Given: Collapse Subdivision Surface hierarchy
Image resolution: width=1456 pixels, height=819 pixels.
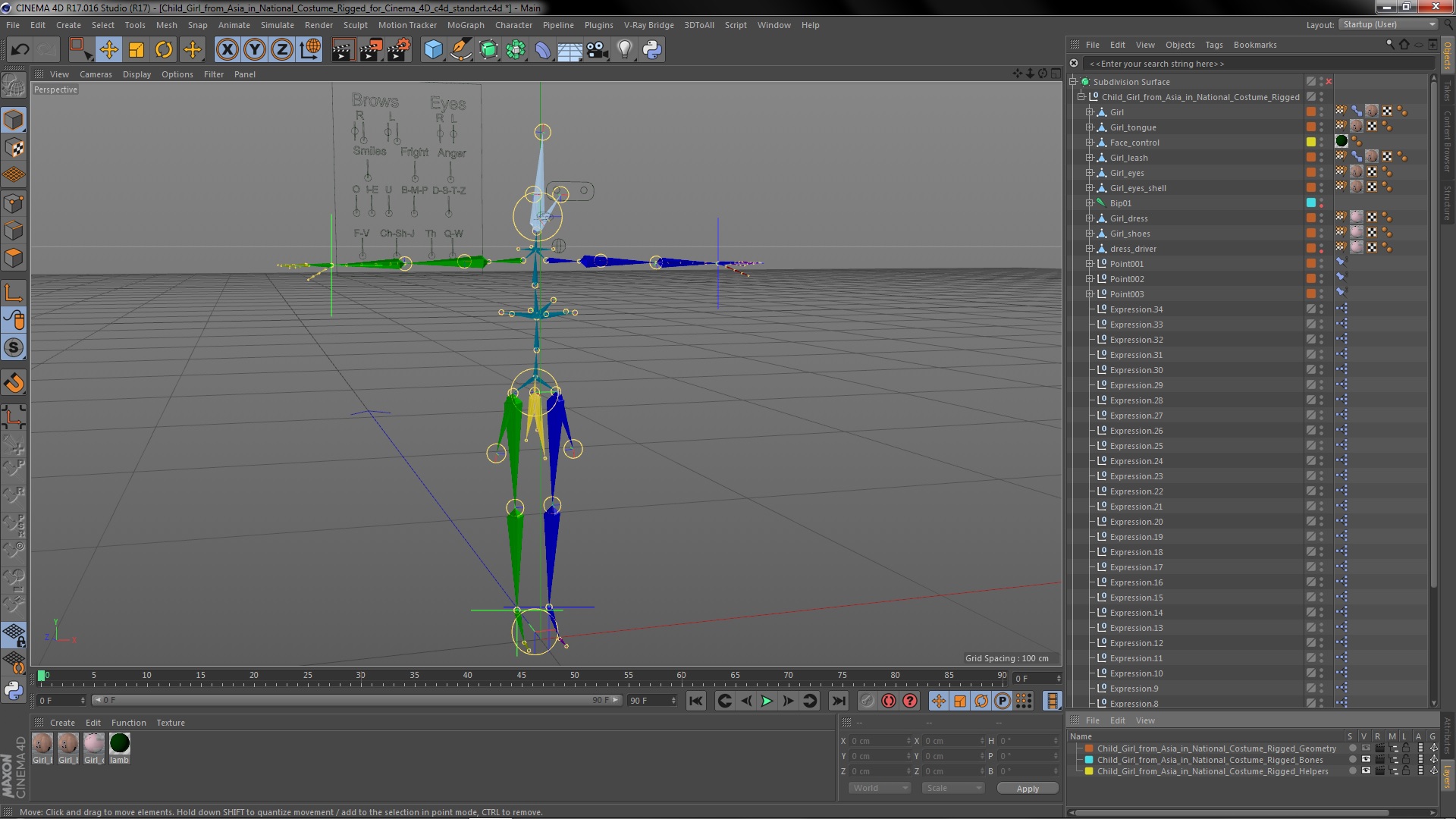Looking at the screenshot, I should (1073, 82).
